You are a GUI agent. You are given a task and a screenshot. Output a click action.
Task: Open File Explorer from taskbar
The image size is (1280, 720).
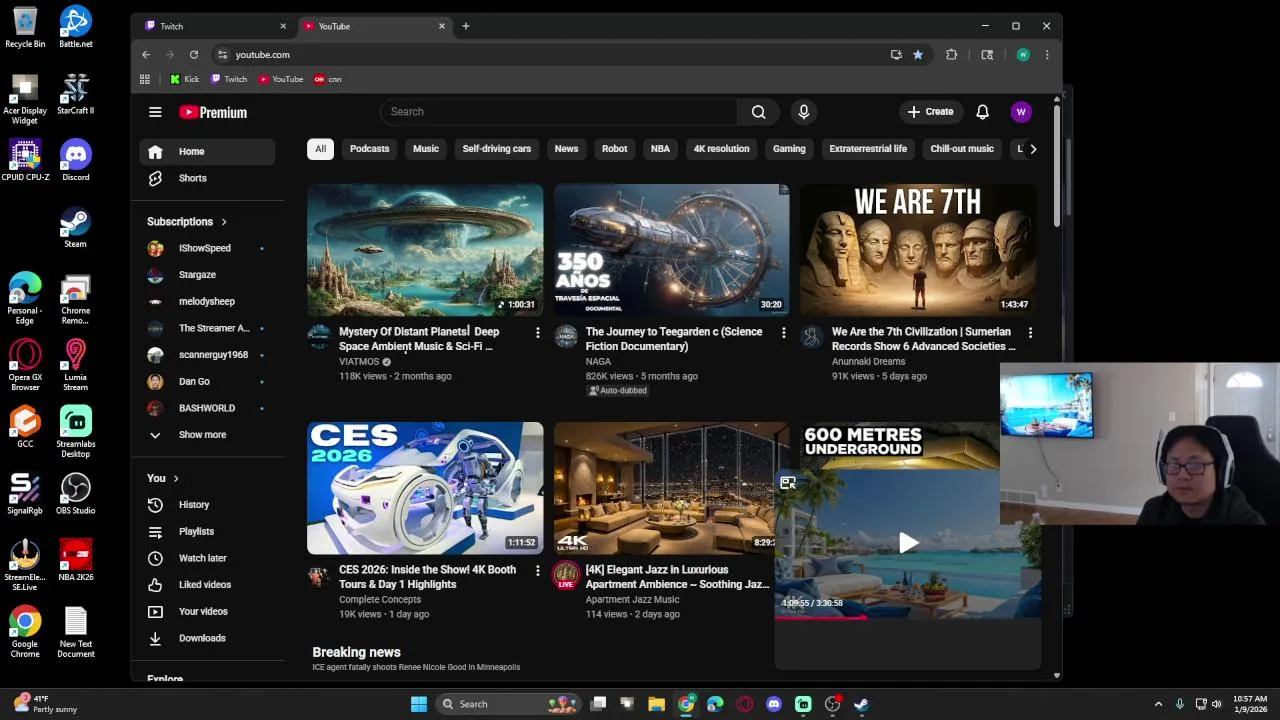656,704
